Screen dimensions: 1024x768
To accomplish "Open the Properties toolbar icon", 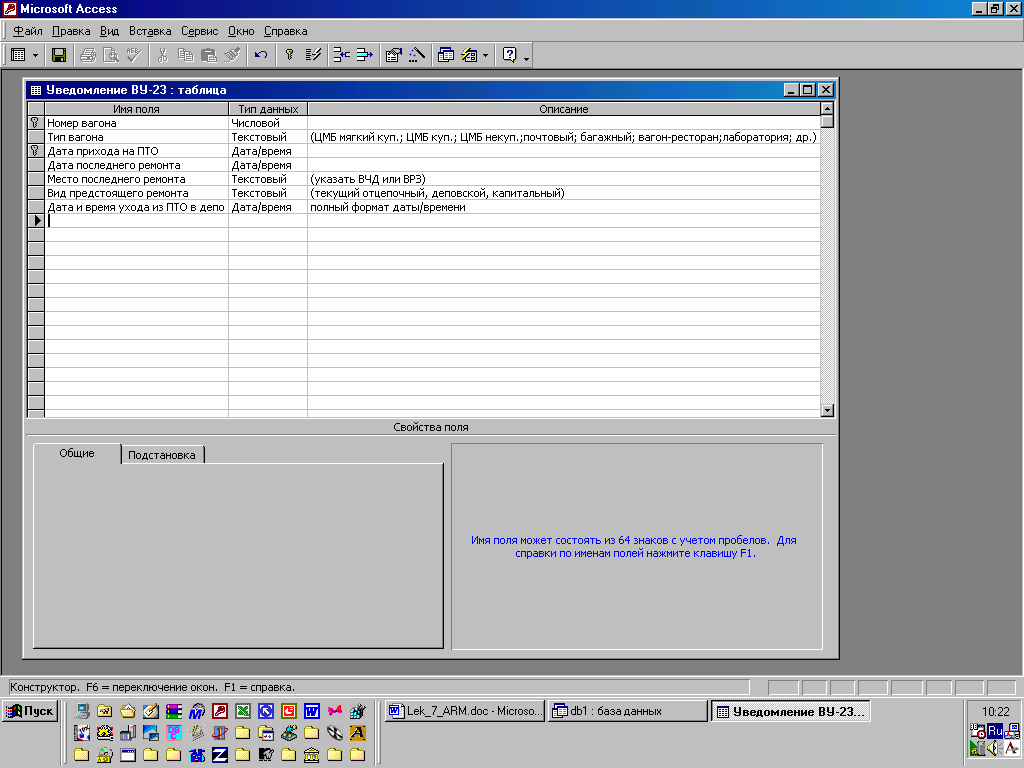I will (393, 56).
